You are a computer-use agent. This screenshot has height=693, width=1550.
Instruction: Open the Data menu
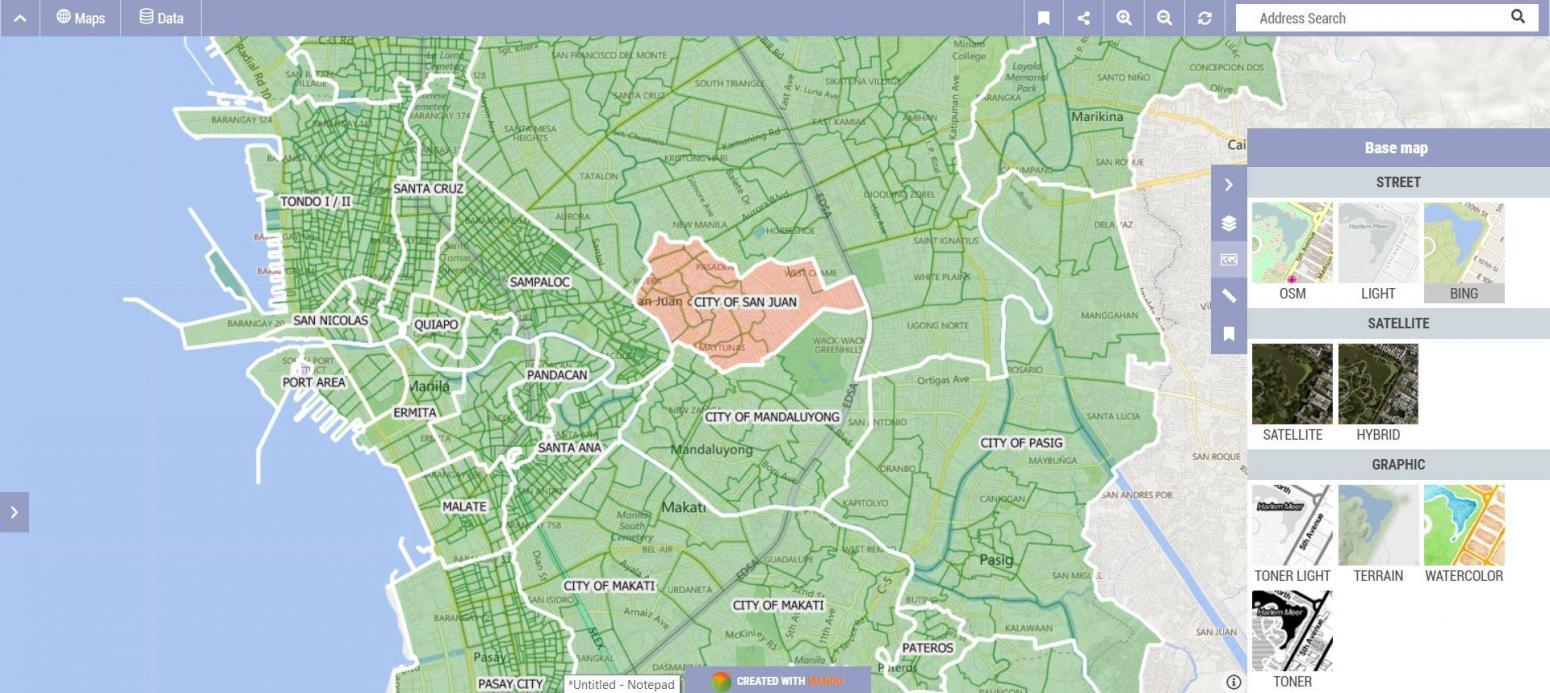pyautogui.click(x=160, y=17)
